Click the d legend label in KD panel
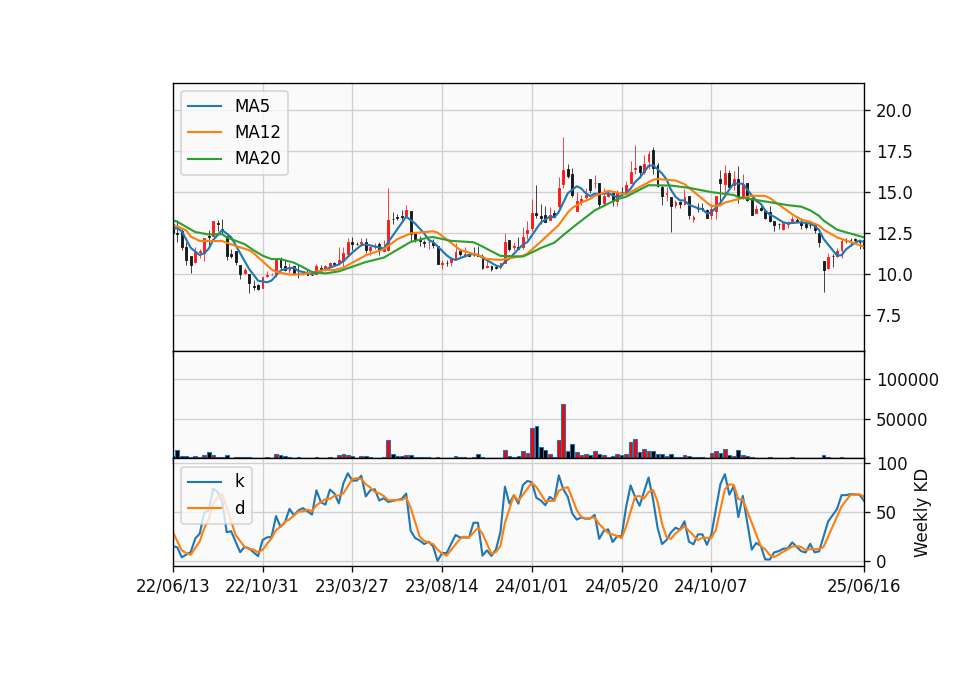 pyautogui.click(x=239, y=508)
